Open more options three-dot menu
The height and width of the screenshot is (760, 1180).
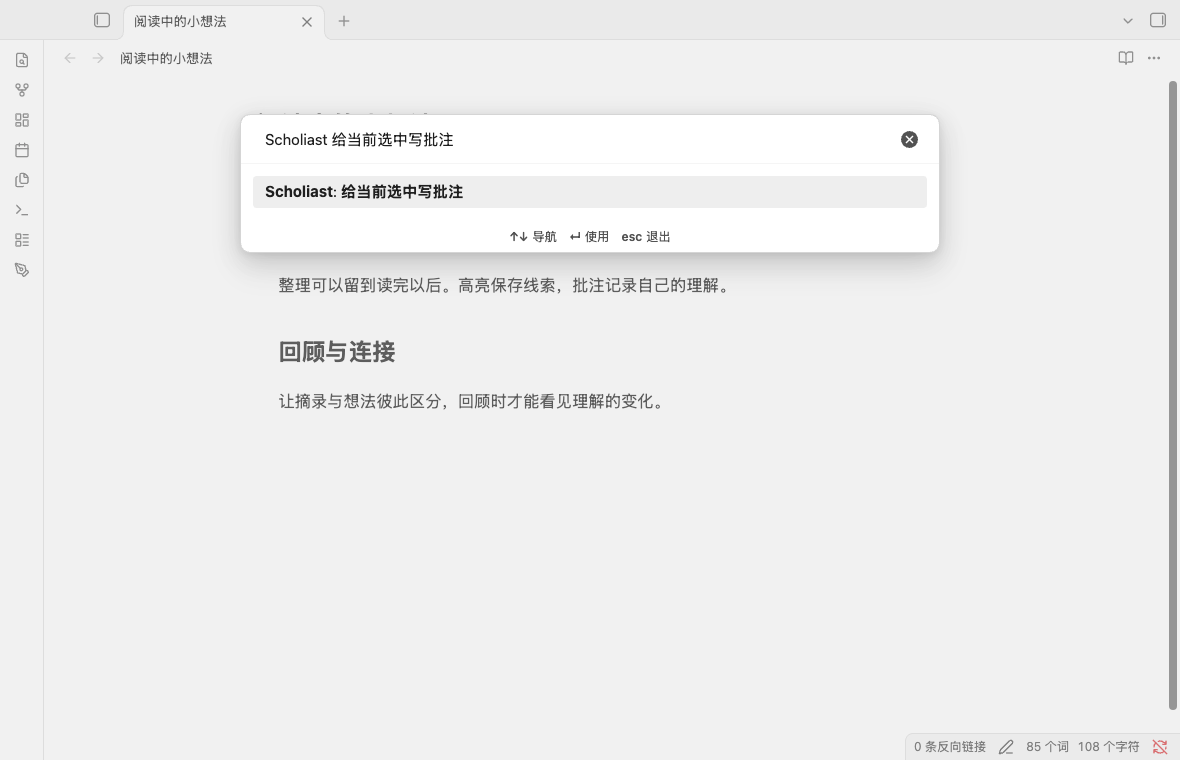1154,58
